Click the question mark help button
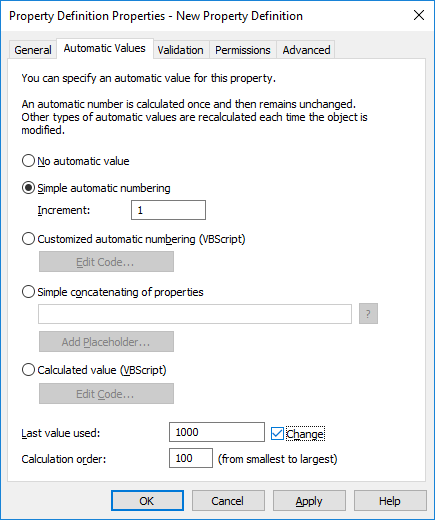The height and width of the screenshot is (520, 435). point(368,314)
